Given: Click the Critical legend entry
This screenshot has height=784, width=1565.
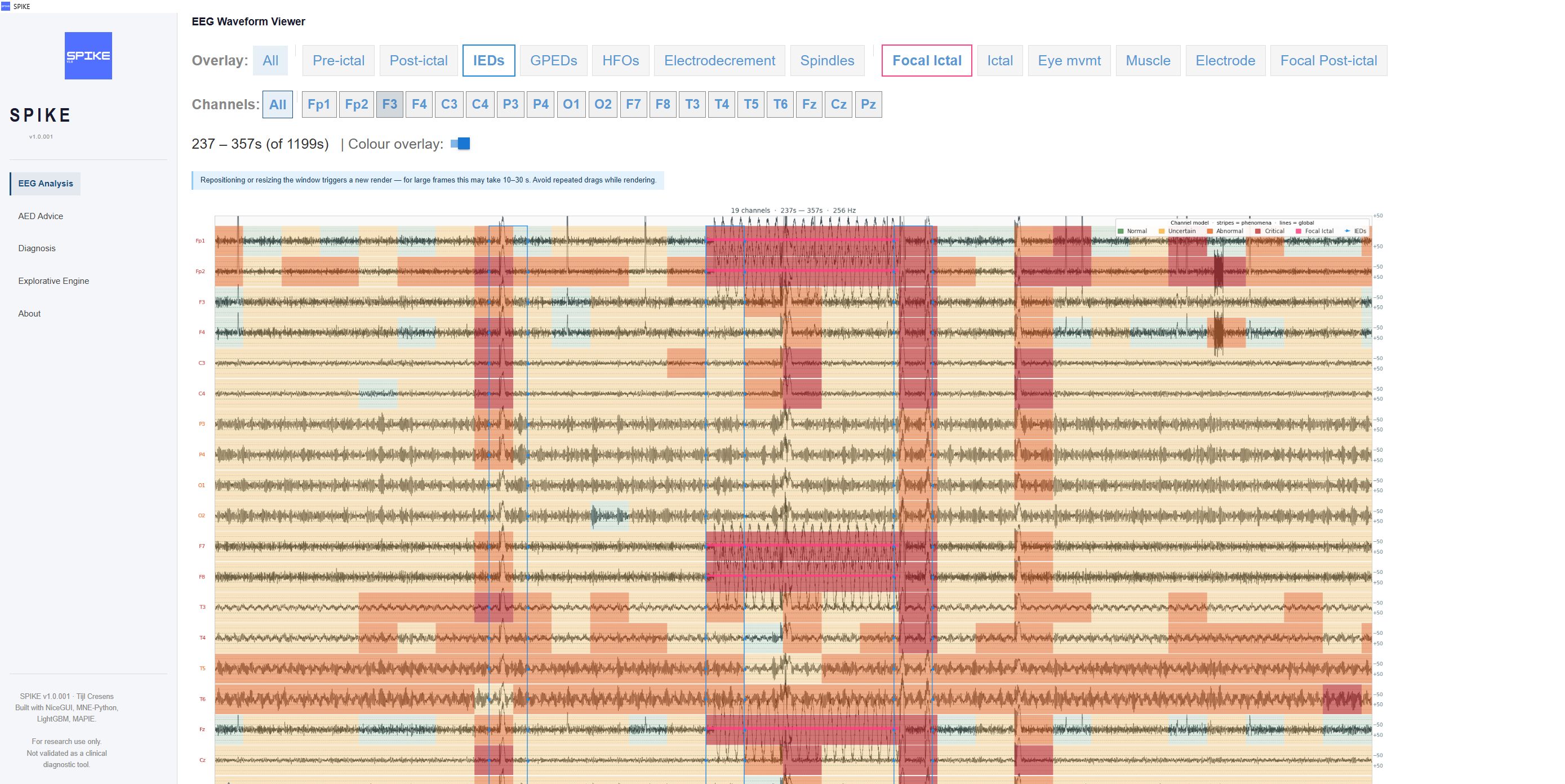Looking at the screenshot, I should (1270, 231).
